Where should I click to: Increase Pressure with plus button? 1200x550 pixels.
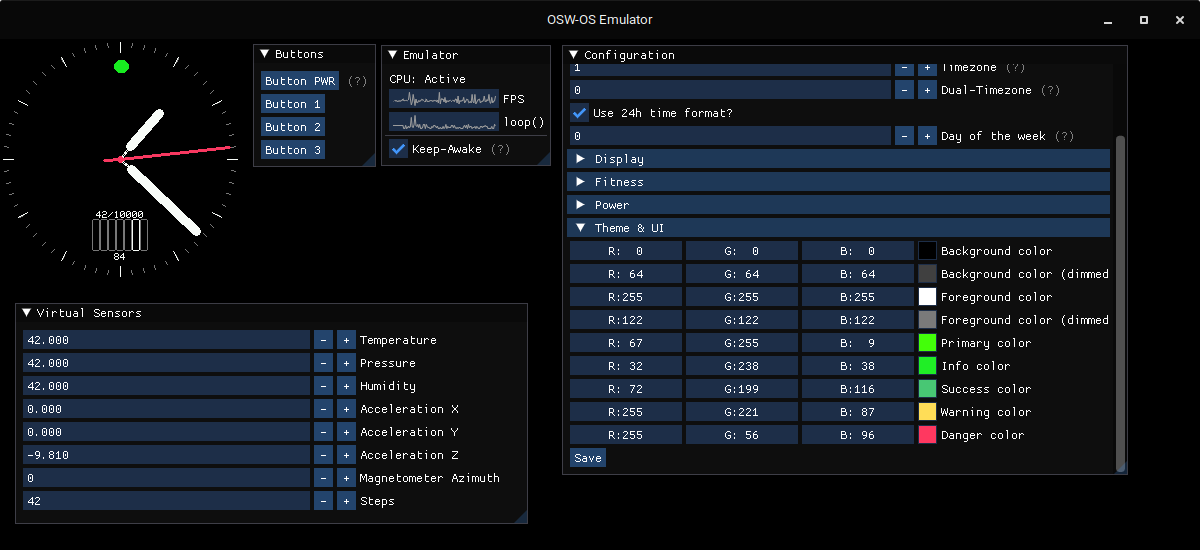(x=346, y=363)
